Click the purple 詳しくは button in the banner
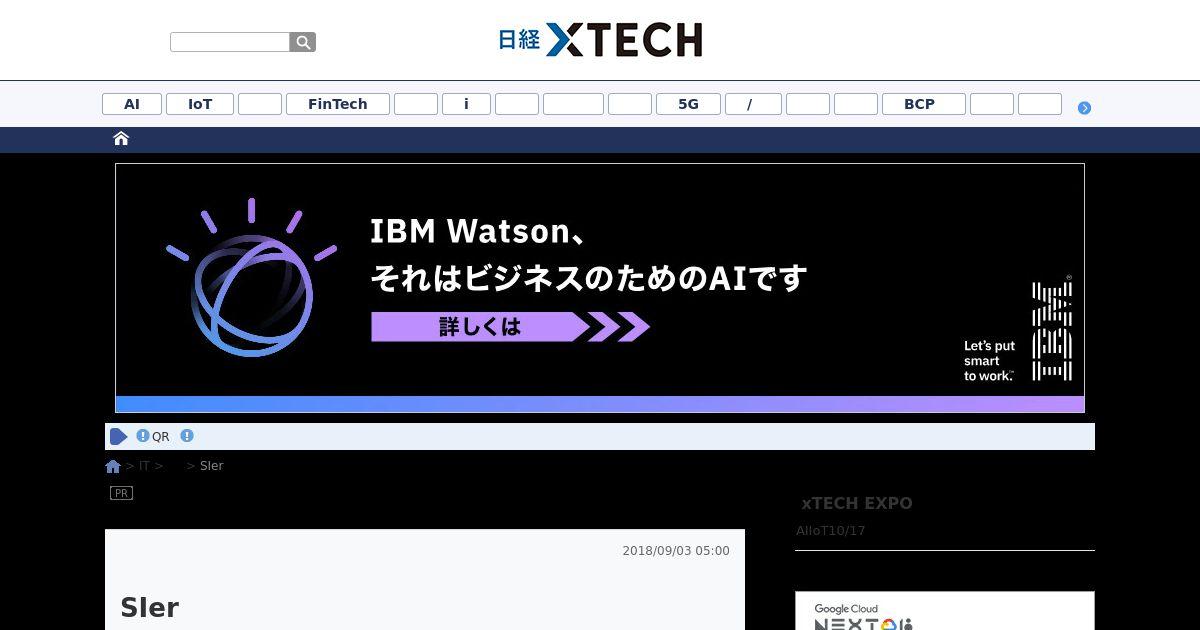The height and width of the screenshot is (630, 1200). point(510,327)
